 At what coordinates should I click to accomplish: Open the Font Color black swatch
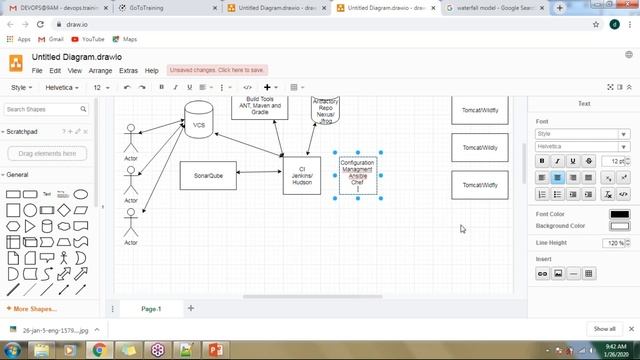tap(620, 214)
